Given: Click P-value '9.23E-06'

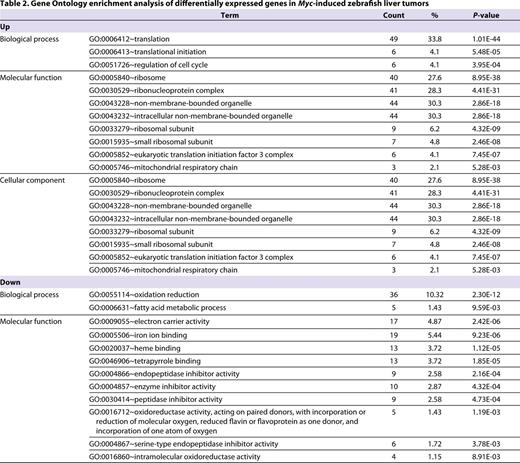Looking at the screenshot, I should pos(486,335).
